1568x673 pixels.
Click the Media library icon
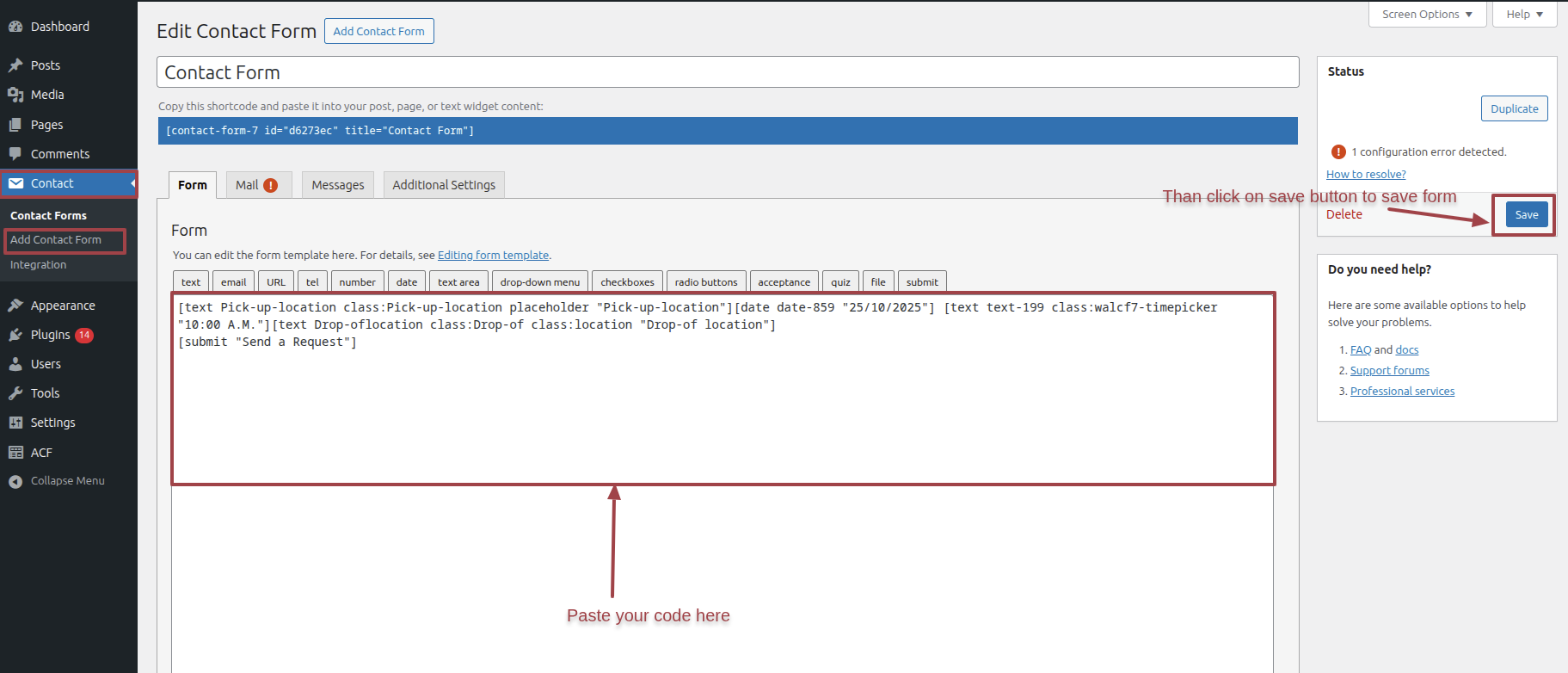pos(15,95)
